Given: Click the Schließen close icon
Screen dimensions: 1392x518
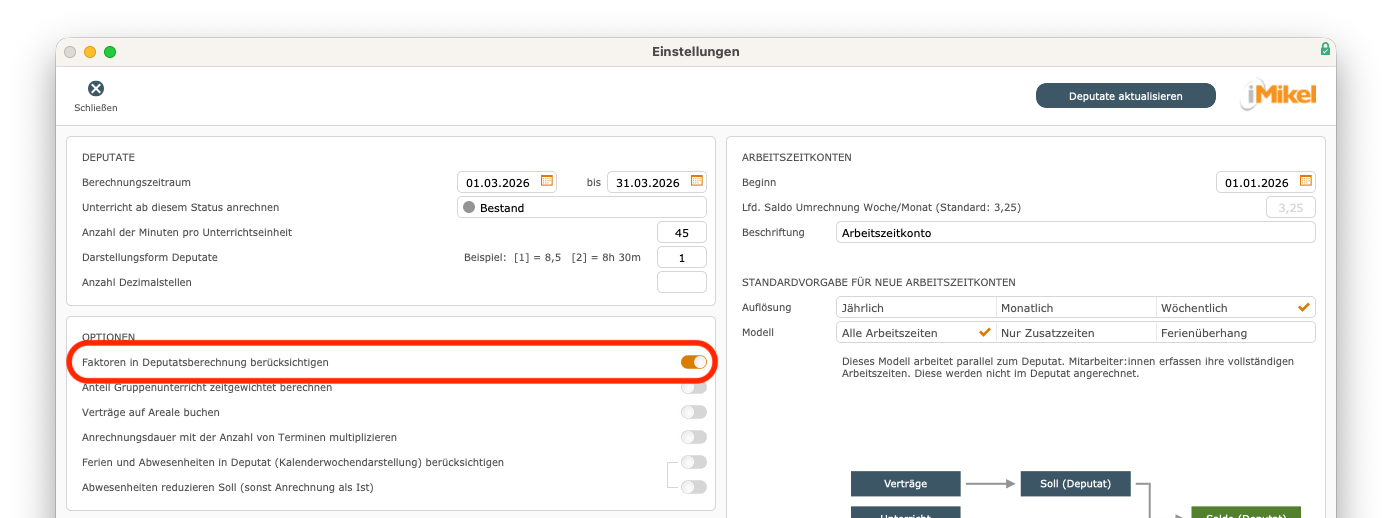Looking at the screenshot, I should 96,89.
